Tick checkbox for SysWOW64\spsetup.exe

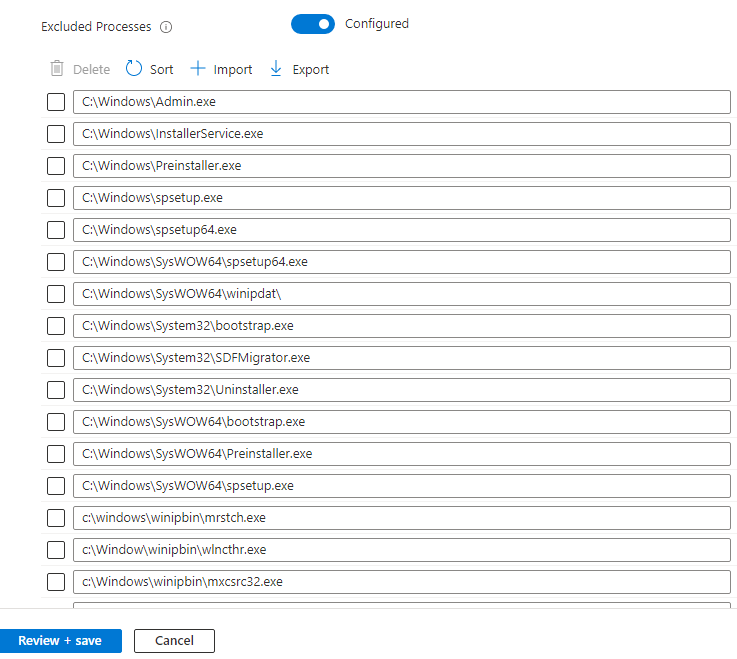point(56,486)
